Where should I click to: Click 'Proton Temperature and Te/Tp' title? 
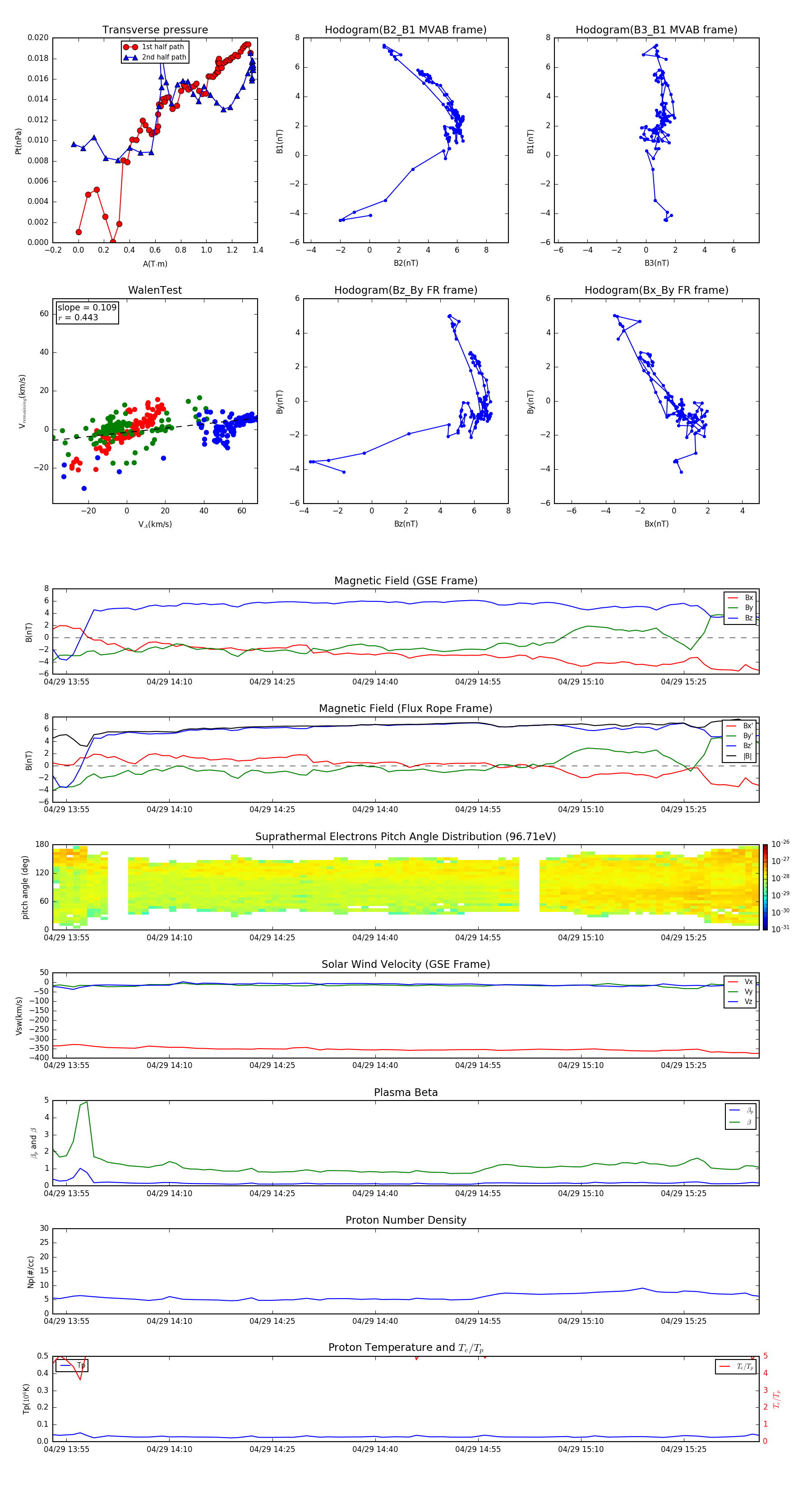(x=406, y=1348)
